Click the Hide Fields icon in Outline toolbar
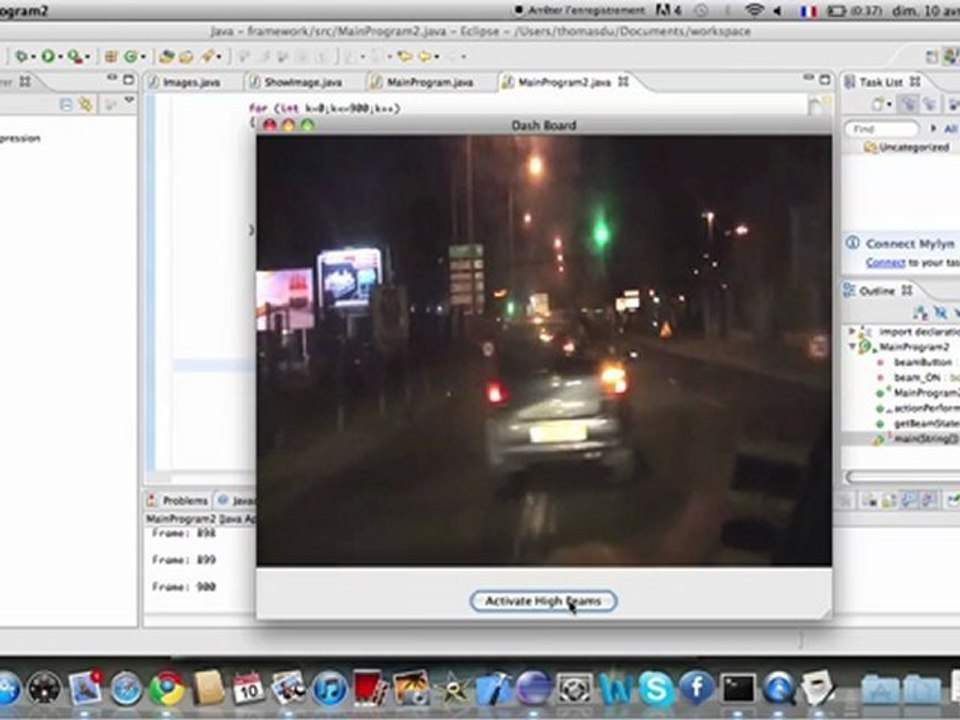This screenshot has width=960, height=720. (x=940, y=313)
